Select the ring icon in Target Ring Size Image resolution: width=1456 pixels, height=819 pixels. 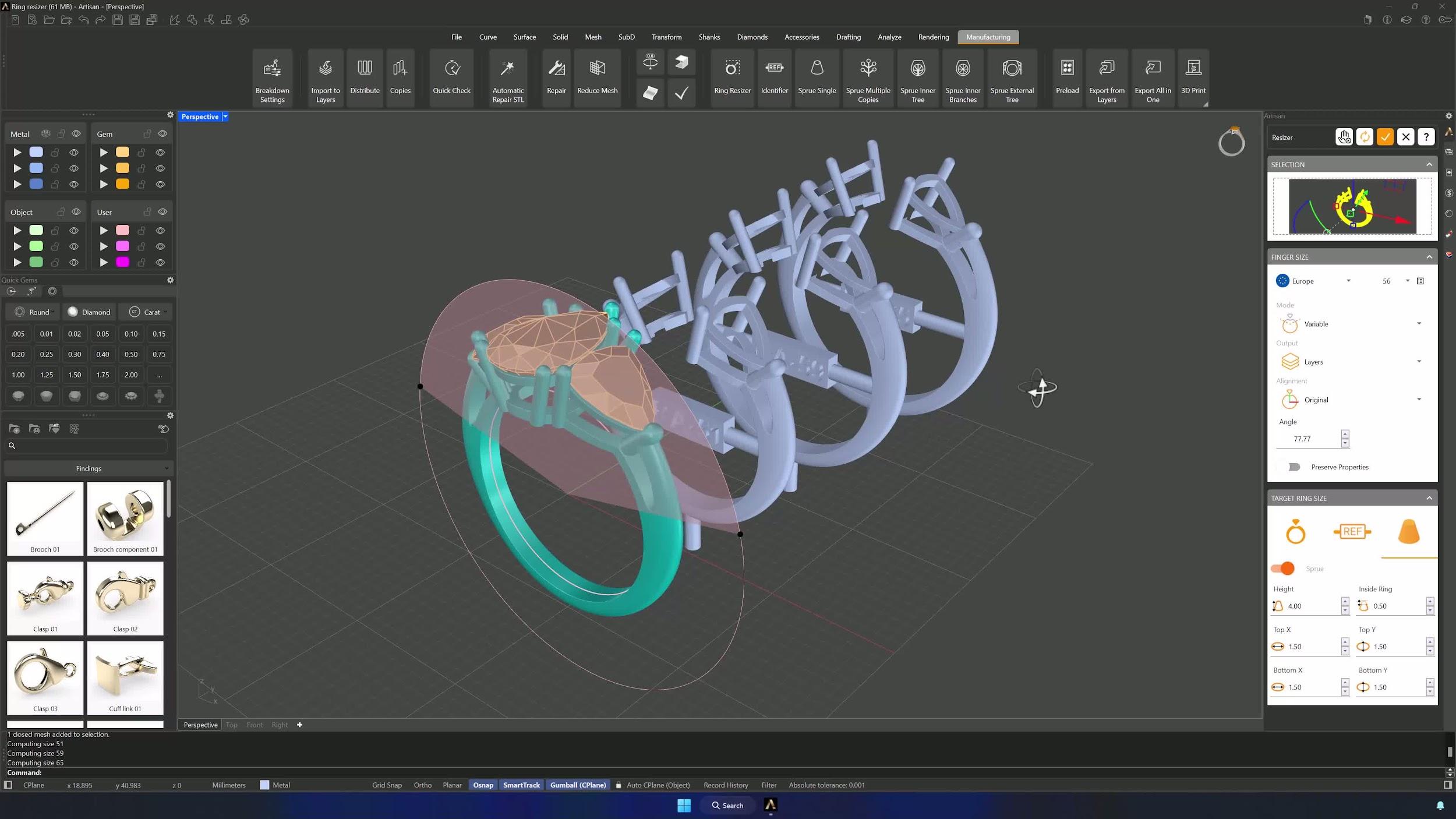(1295, 532)
